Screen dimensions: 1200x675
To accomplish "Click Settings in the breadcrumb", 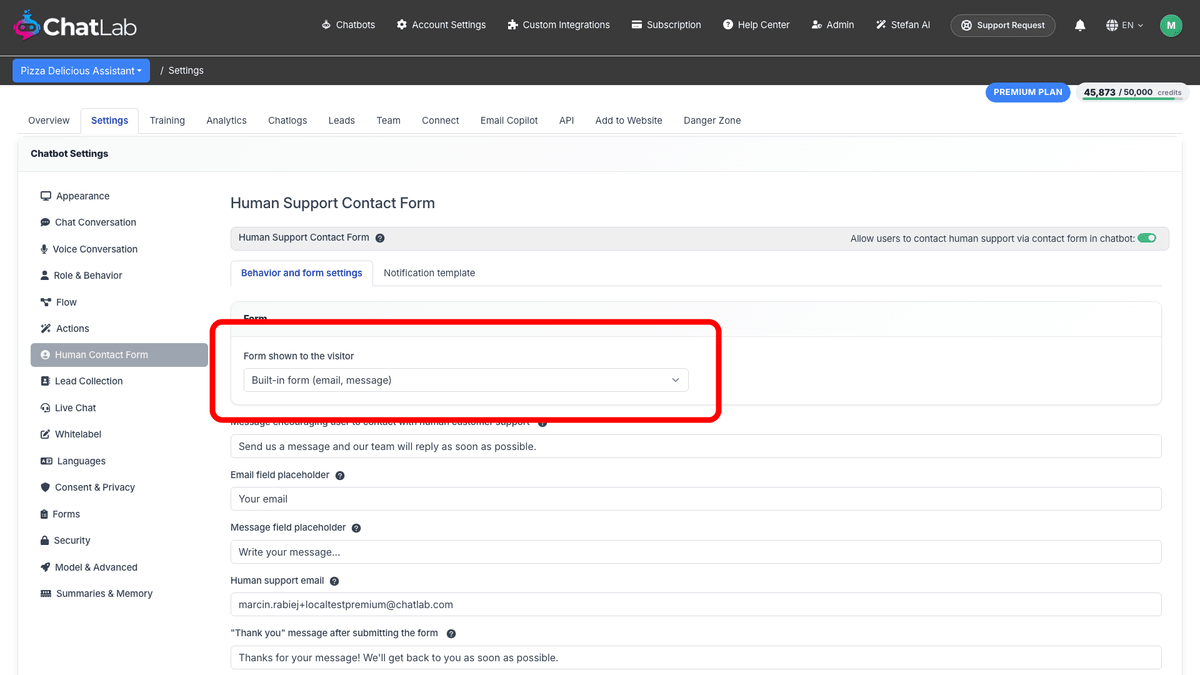I will (186, 71).
